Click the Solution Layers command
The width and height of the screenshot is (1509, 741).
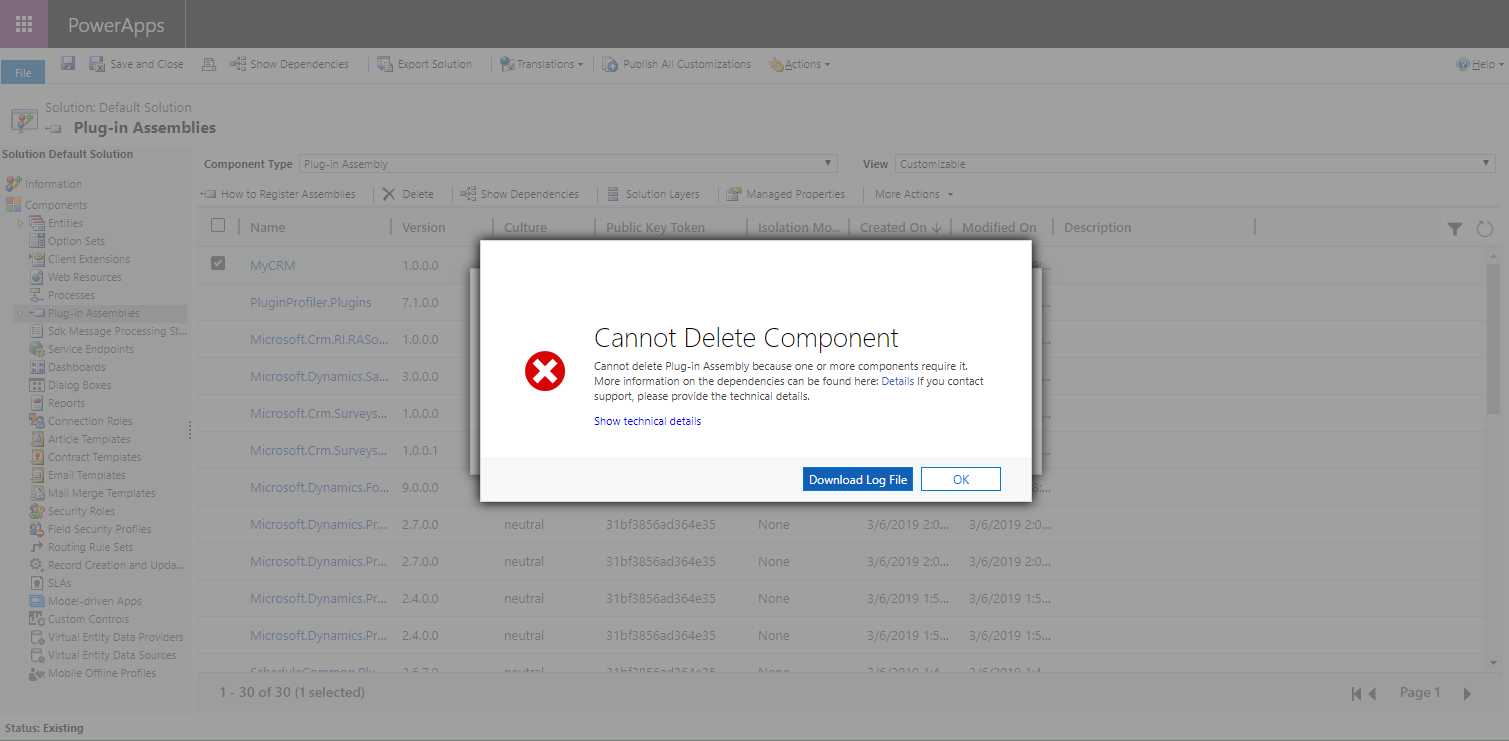coord(653,194)
